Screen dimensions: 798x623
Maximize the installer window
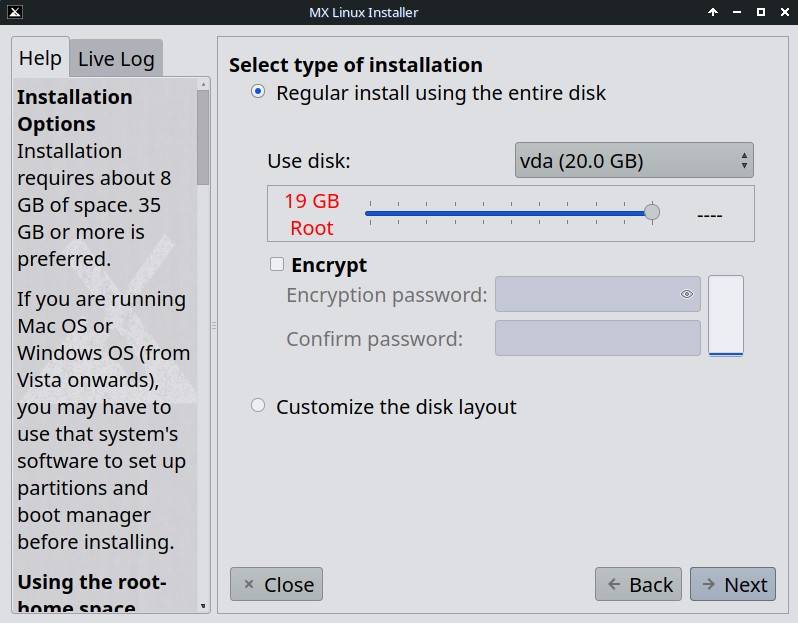(760, 12)
